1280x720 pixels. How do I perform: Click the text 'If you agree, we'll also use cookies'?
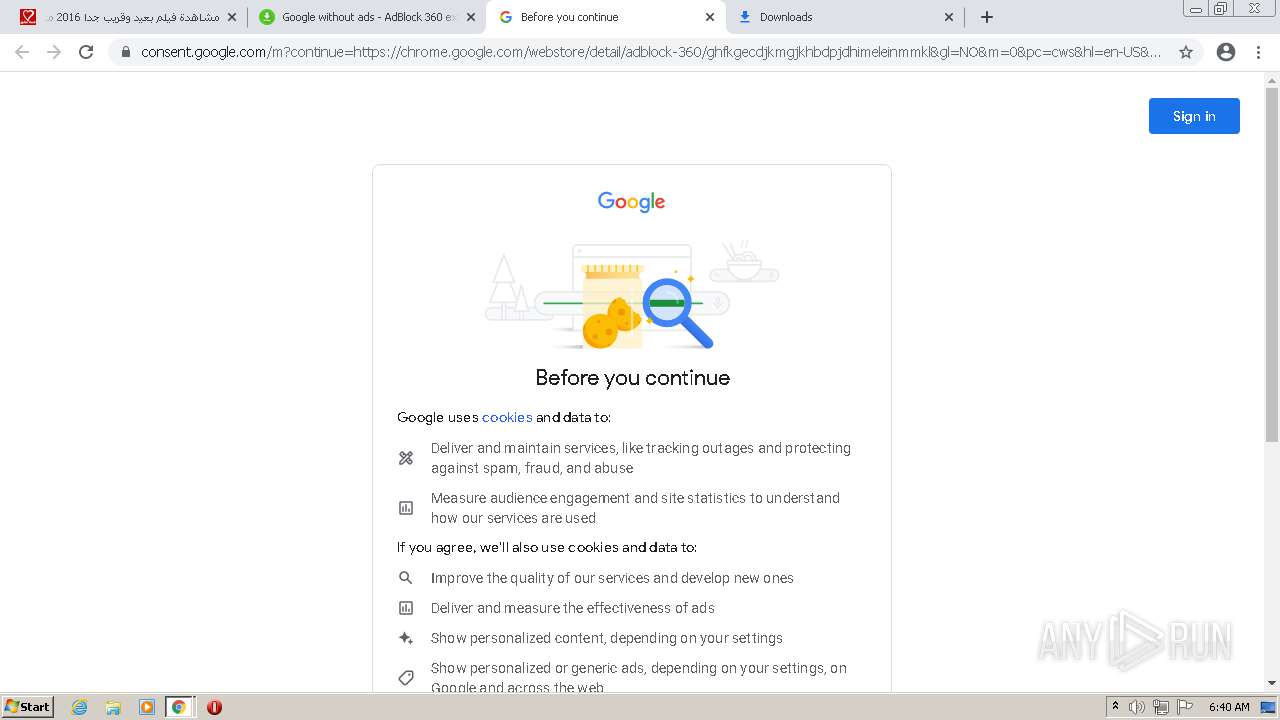pyautogui.click(x=547, y=547)
